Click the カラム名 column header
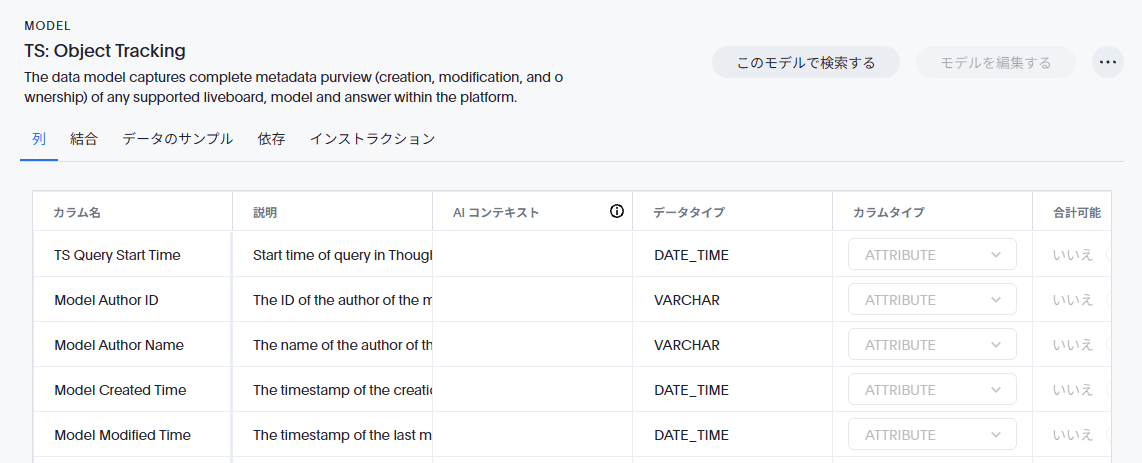The image size is (1142, 463). [77, 212]
